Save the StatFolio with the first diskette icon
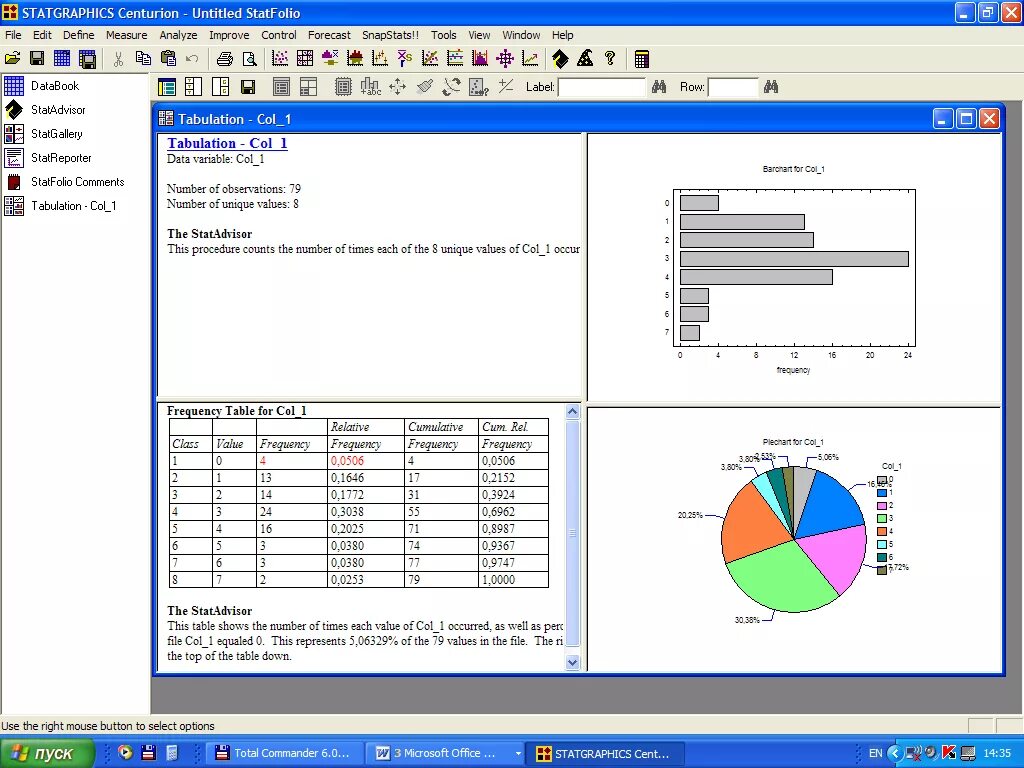 (x=37, y=59)
